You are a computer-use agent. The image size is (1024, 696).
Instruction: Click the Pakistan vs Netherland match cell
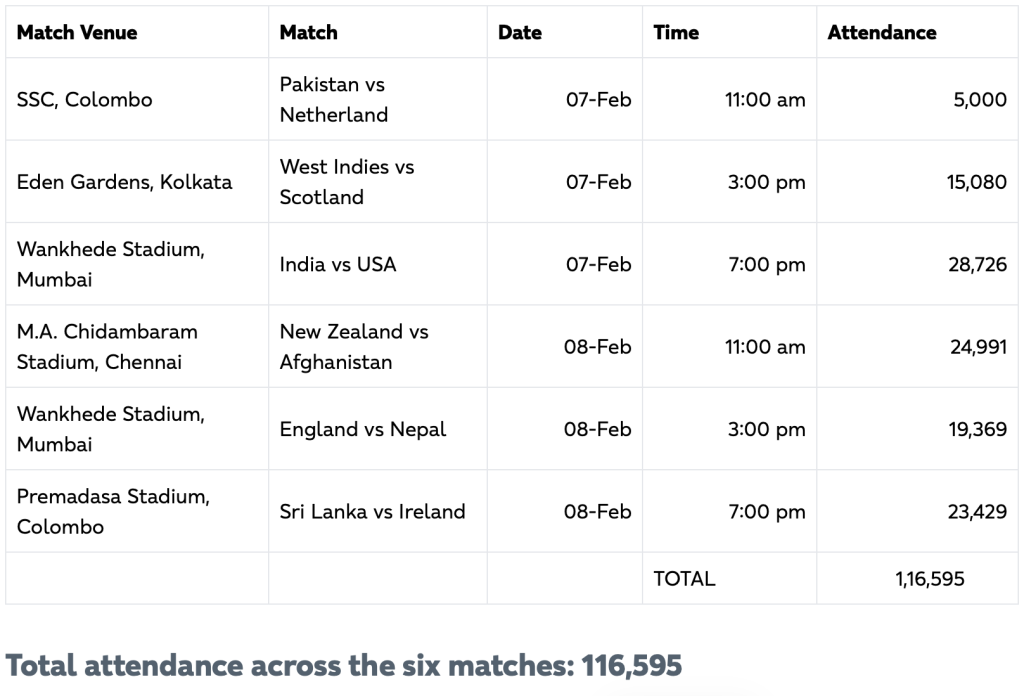pos(333,100)
